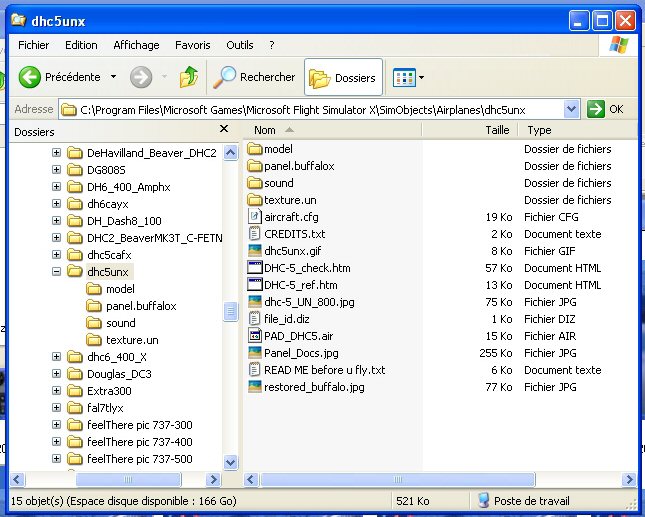645x517 pixels.
Task: Select panel.buffalox under dhc5unx in tree
Action: point(141,306)
